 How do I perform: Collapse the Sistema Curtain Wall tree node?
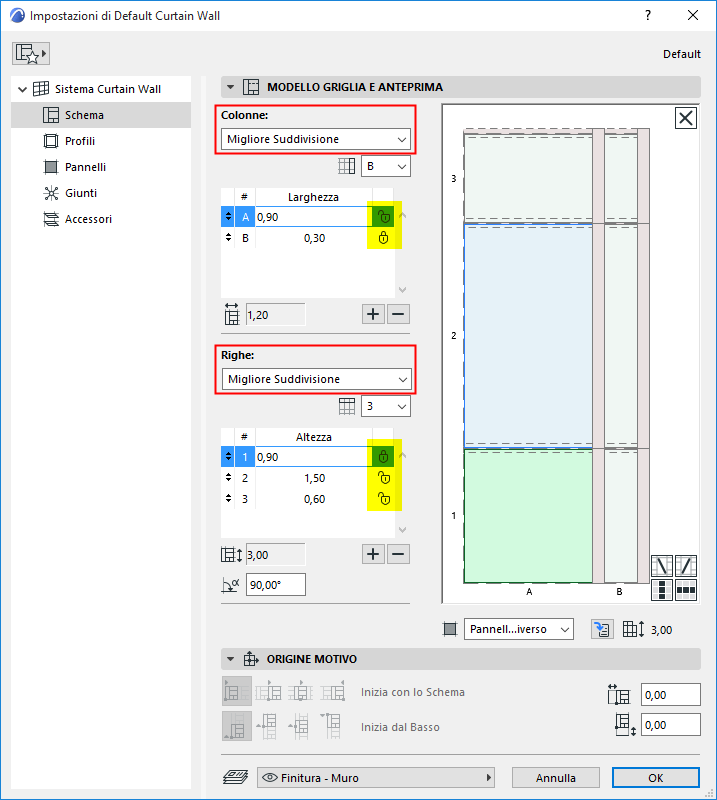[x=22, y=89]
